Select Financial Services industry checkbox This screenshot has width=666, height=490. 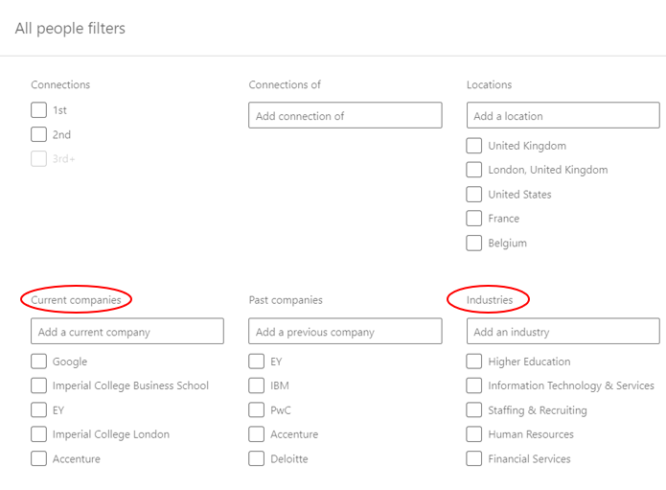coord(474,459)
